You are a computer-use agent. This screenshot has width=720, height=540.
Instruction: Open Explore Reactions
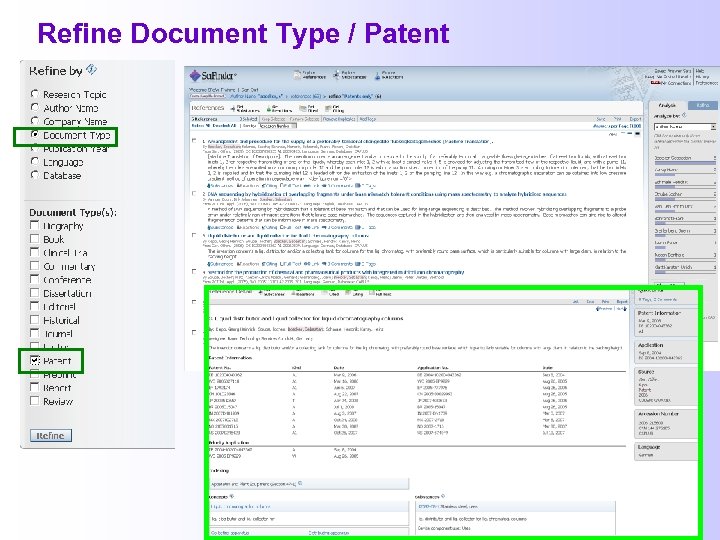pos(389,75)
